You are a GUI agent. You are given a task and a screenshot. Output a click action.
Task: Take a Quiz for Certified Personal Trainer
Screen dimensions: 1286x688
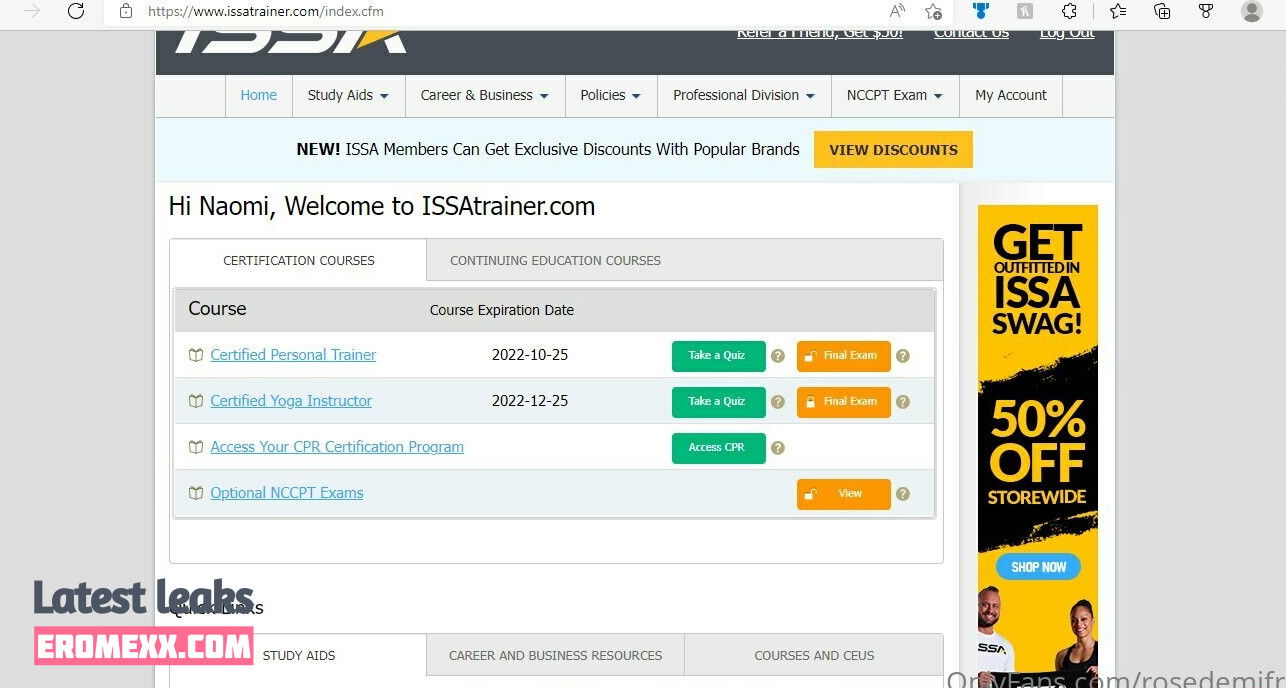pyautogui.click(x=718, y=356)
